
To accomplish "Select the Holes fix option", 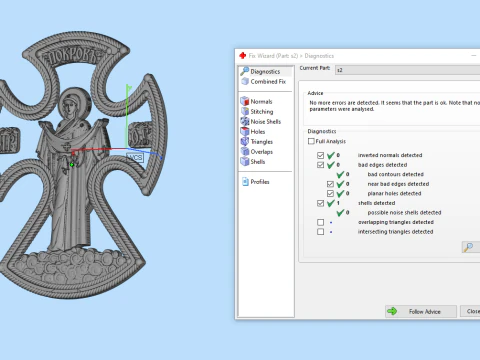I will 258,131.
